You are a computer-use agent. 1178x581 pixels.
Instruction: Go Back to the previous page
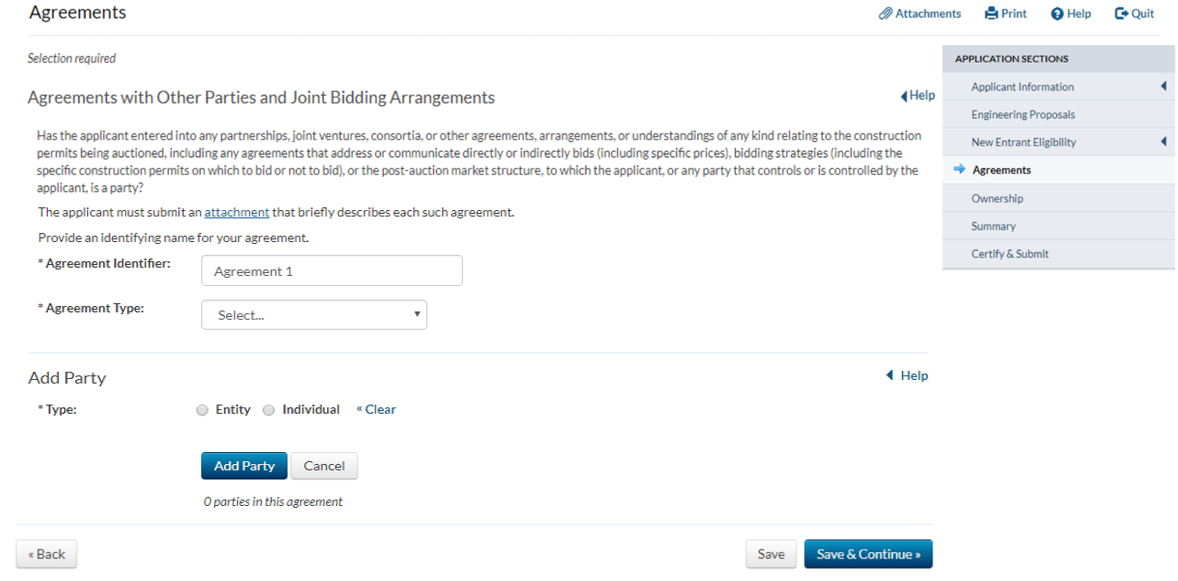(x=46, y=555)
